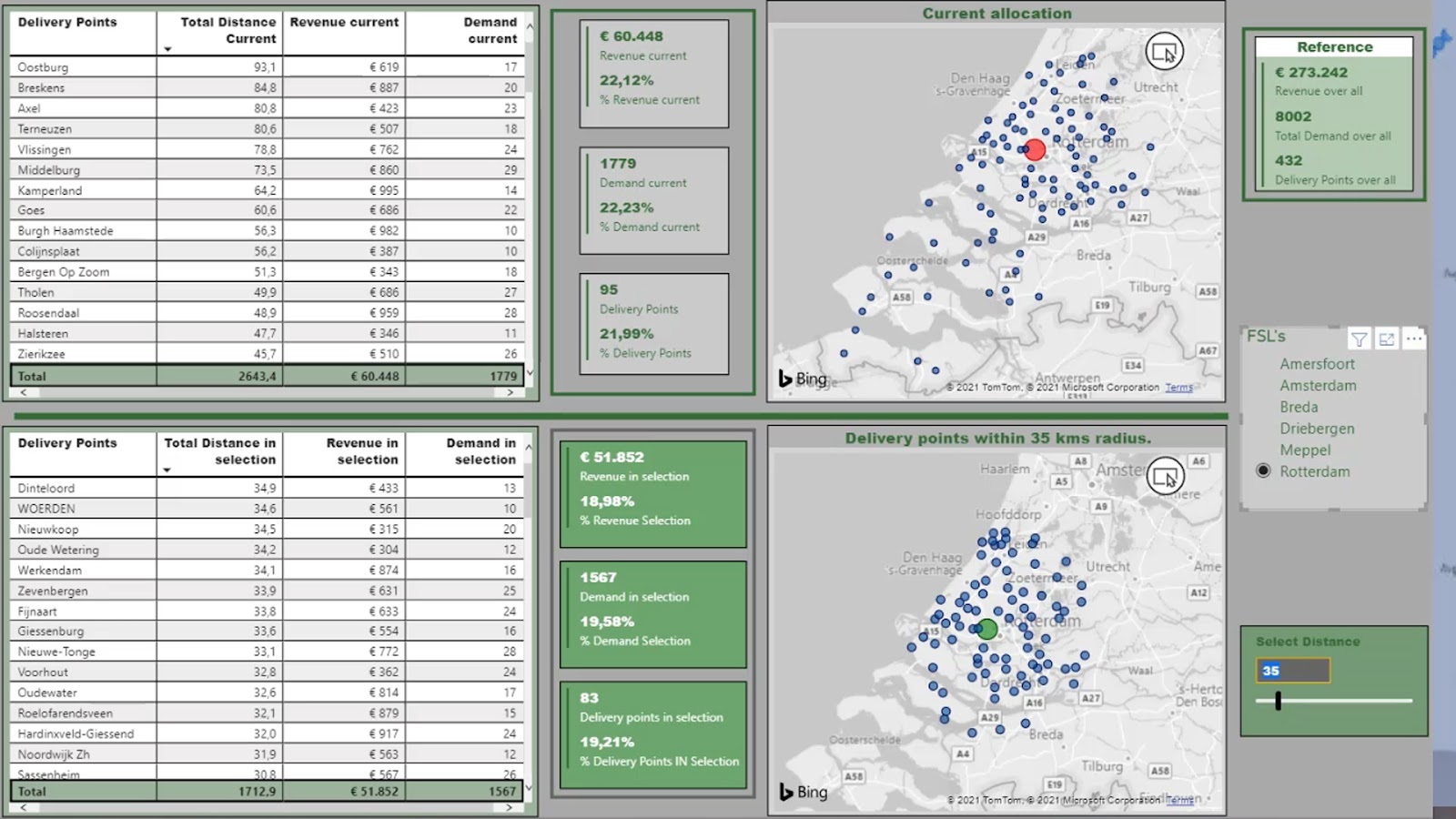Select Oude Wetering row
The width and height of the screenshot is (1456, 819).
(x=267, y=550)
